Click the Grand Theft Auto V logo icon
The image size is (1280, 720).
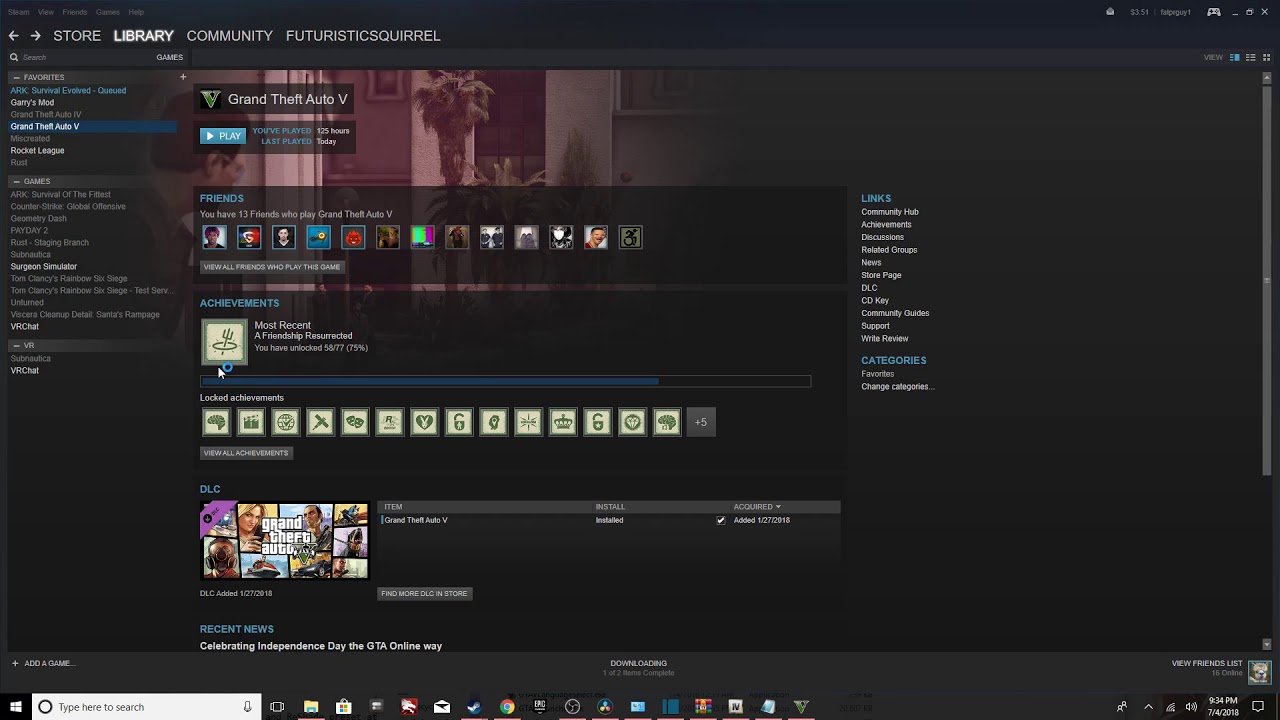pos(210,99)
